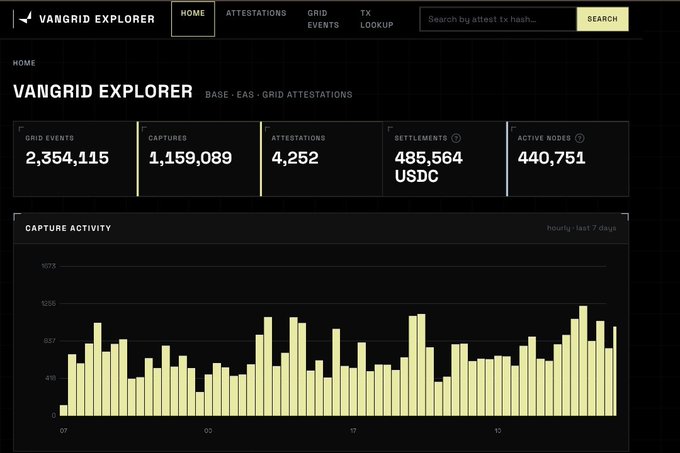Click the 'hourly · last 7 days' label
The height and width of the screenshot is (453, 680).
(581, 228)
